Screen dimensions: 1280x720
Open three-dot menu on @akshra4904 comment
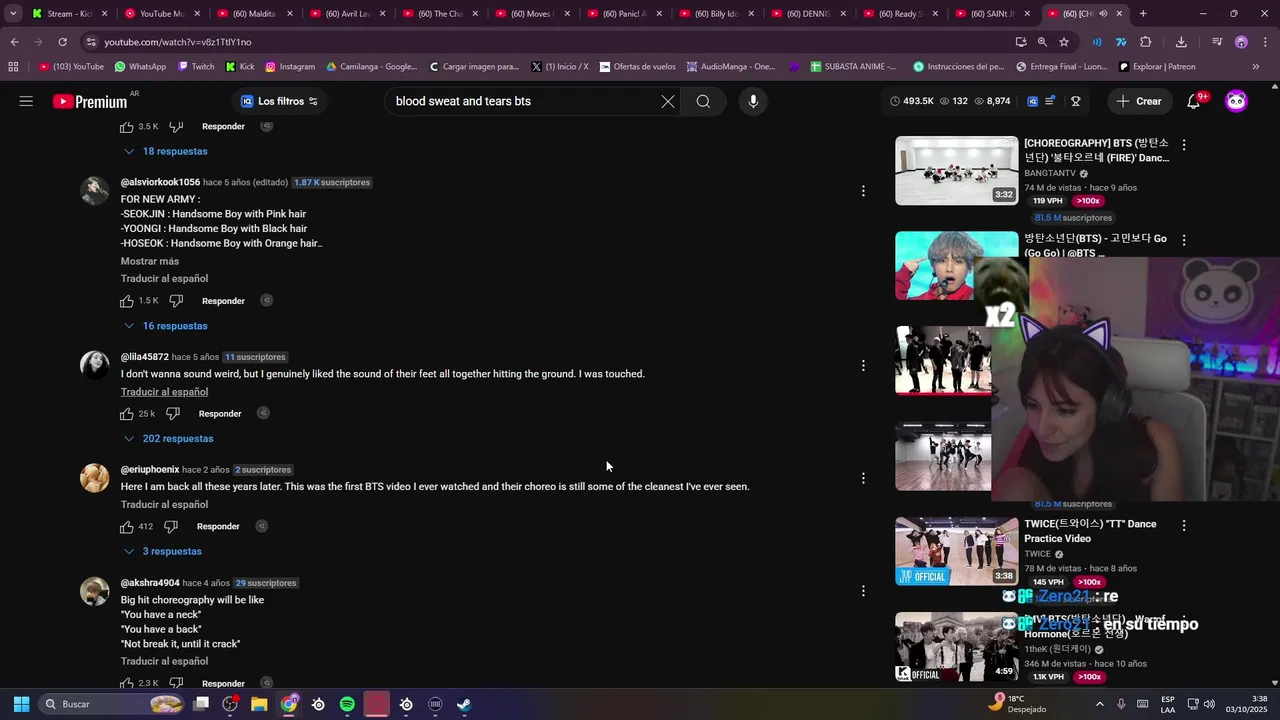(863, 591)
